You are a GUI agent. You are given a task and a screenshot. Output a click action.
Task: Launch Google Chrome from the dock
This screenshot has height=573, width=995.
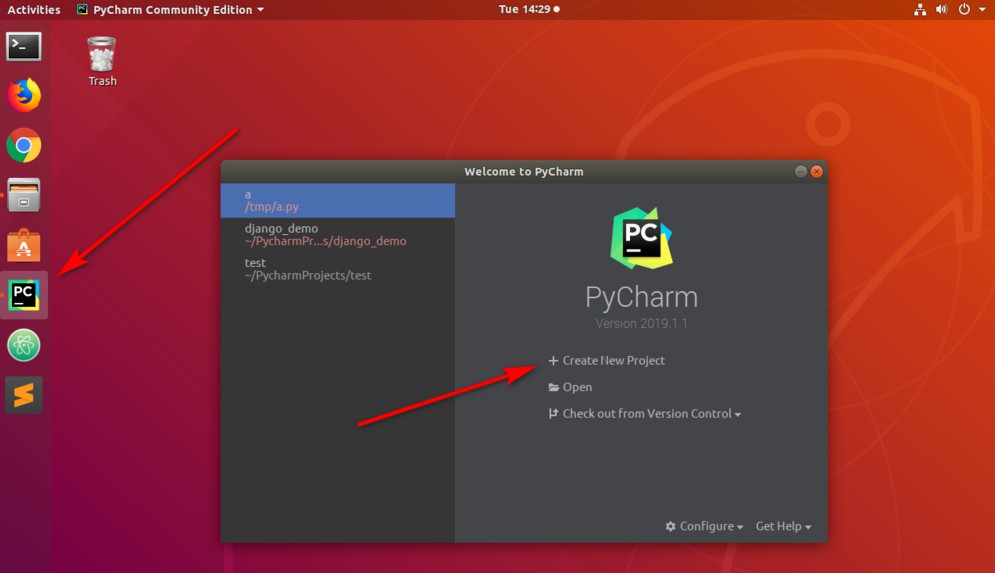pos(24,146)
